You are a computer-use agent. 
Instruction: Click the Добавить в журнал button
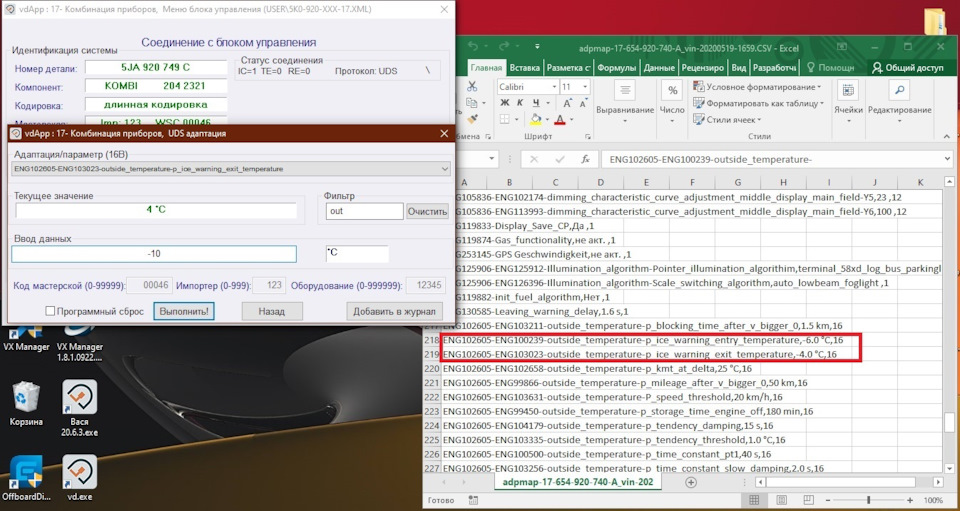(x=394, y=311)
